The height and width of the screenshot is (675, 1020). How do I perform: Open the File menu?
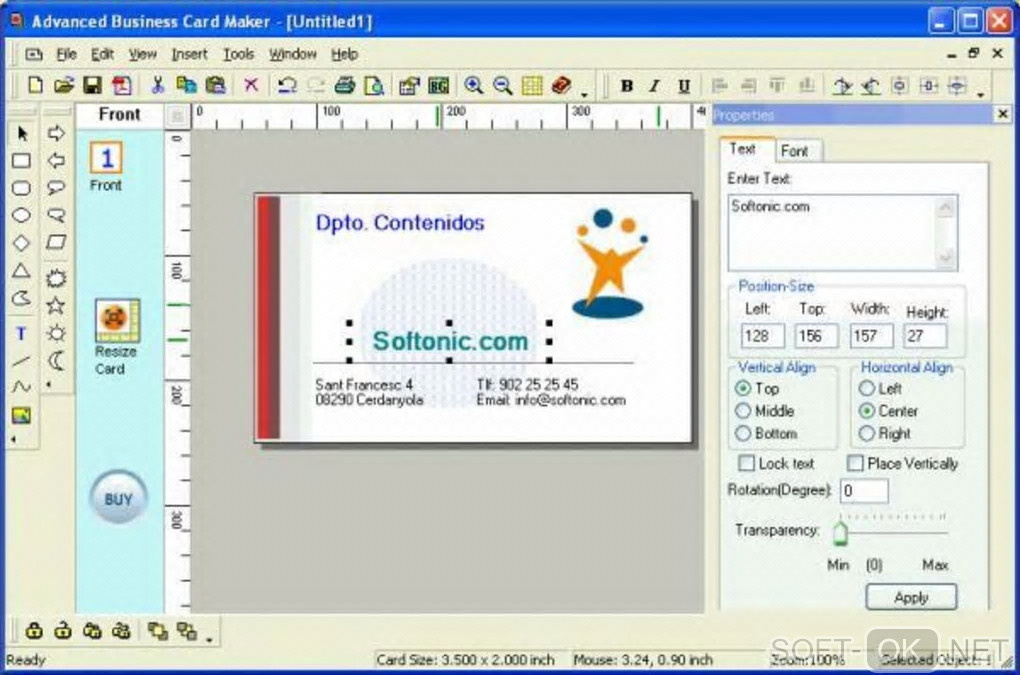tap(66, 55)
